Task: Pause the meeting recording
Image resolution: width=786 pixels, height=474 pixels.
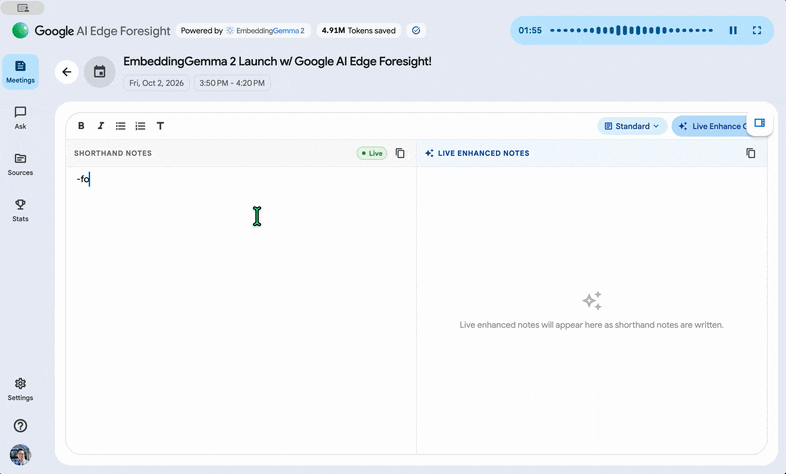Action: click(x=733, y=31)
